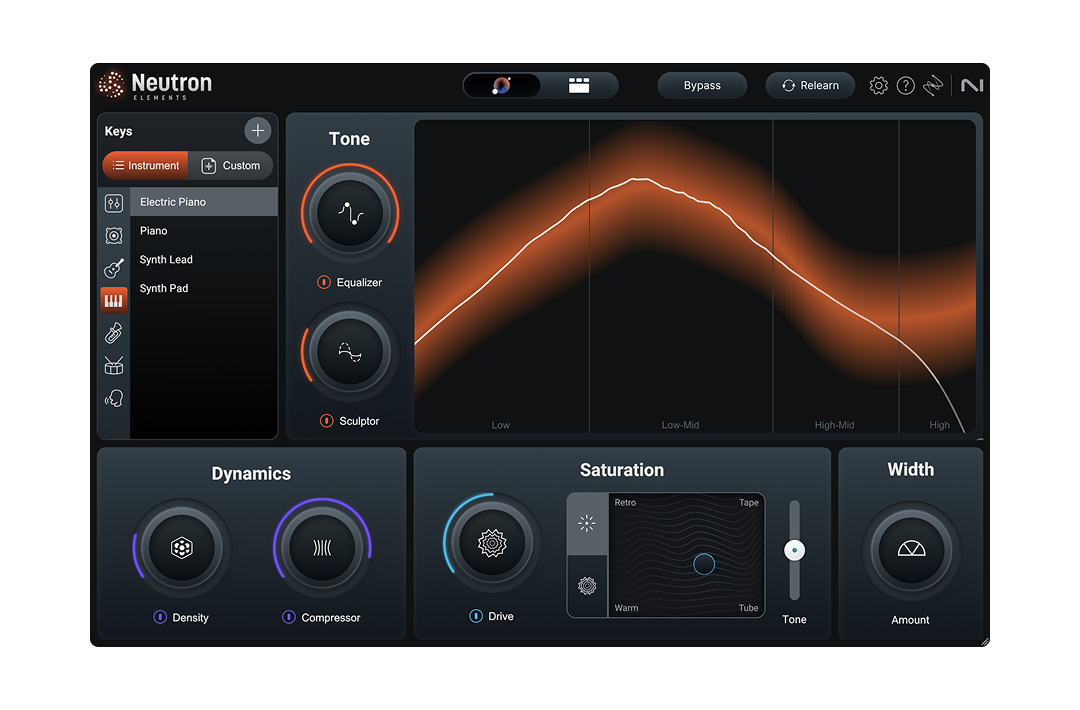Screen dimensions: 1080x710
Task: Select the Vocals instrument category icon
Action: tap(113, 397)
